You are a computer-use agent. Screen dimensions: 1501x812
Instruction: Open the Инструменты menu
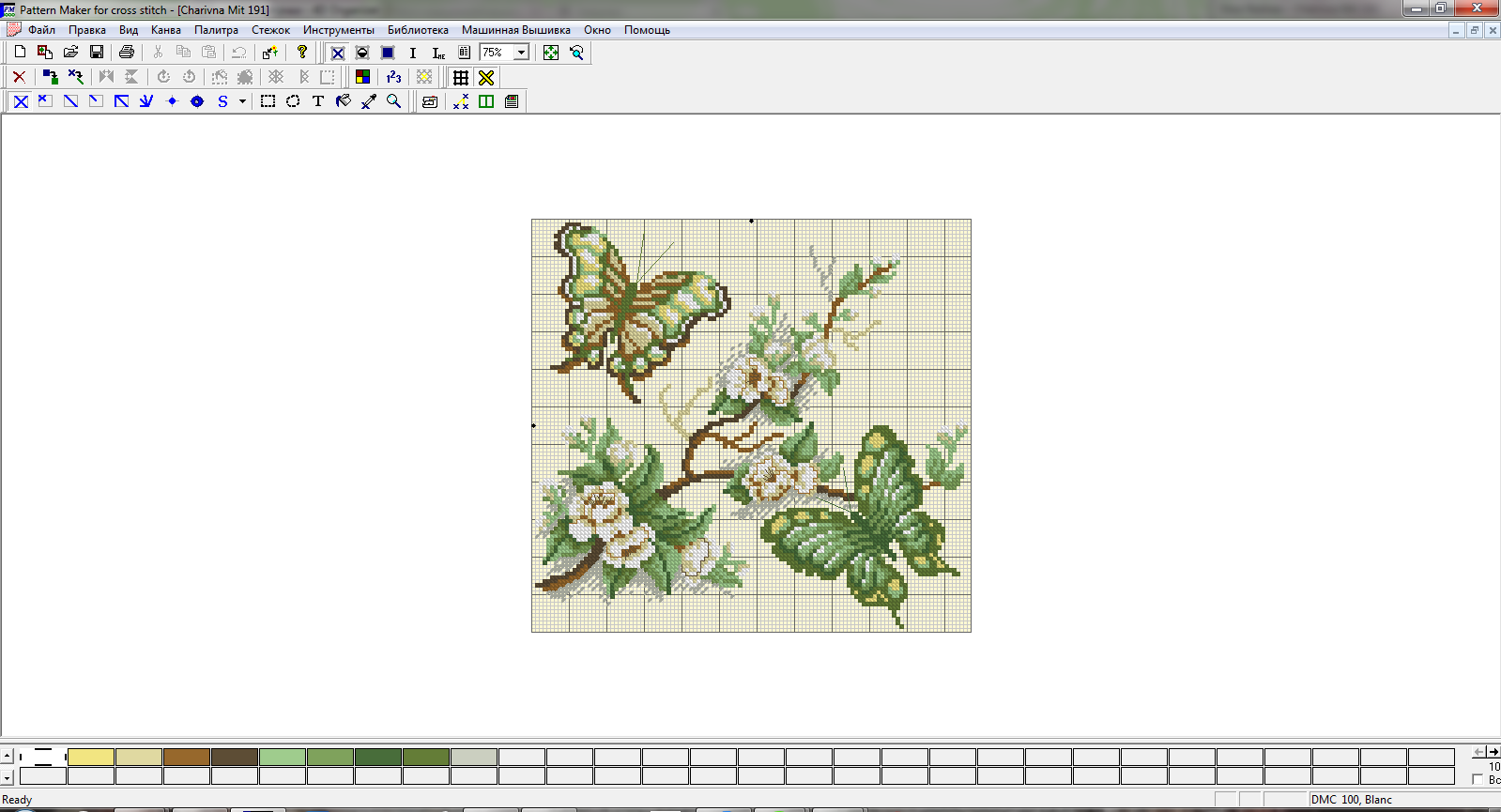coord(338,30)
